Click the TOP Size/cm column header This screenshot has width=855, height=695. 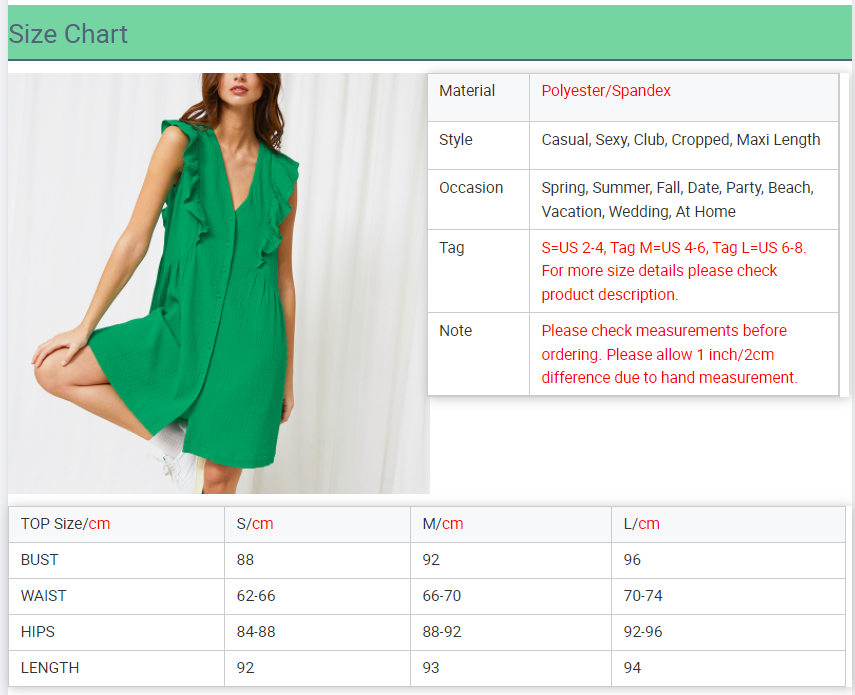66,524
